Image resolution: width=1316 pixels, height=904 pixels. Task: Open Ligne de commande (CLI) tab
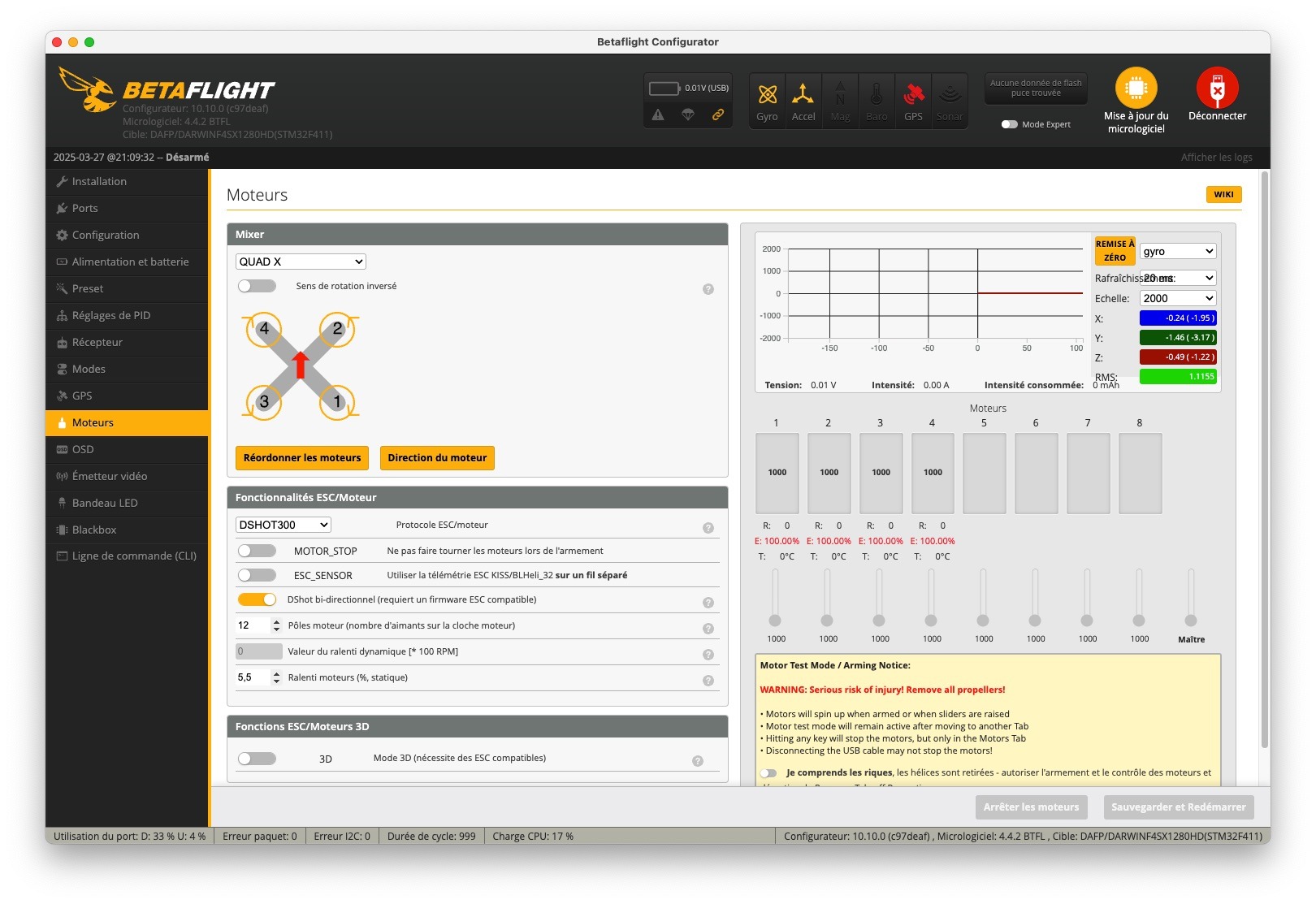point(127,557)
